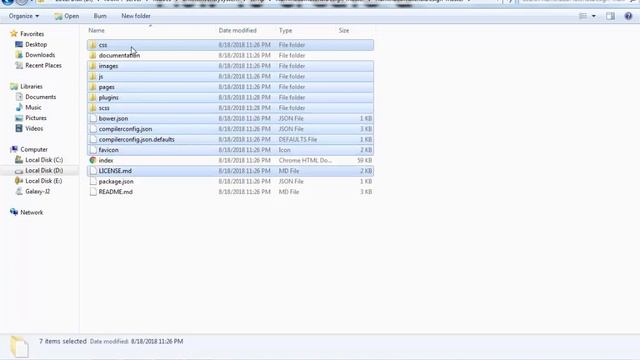Click the Network icon in sidebar
Screen dimensions: 640x360
14,212
